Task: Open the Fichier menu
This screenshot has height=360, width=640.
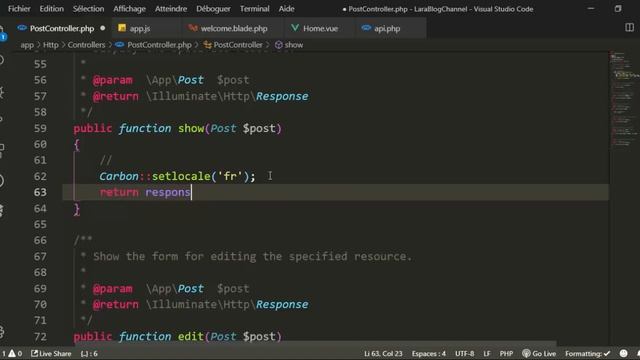Action: click(x=19, y=9)
